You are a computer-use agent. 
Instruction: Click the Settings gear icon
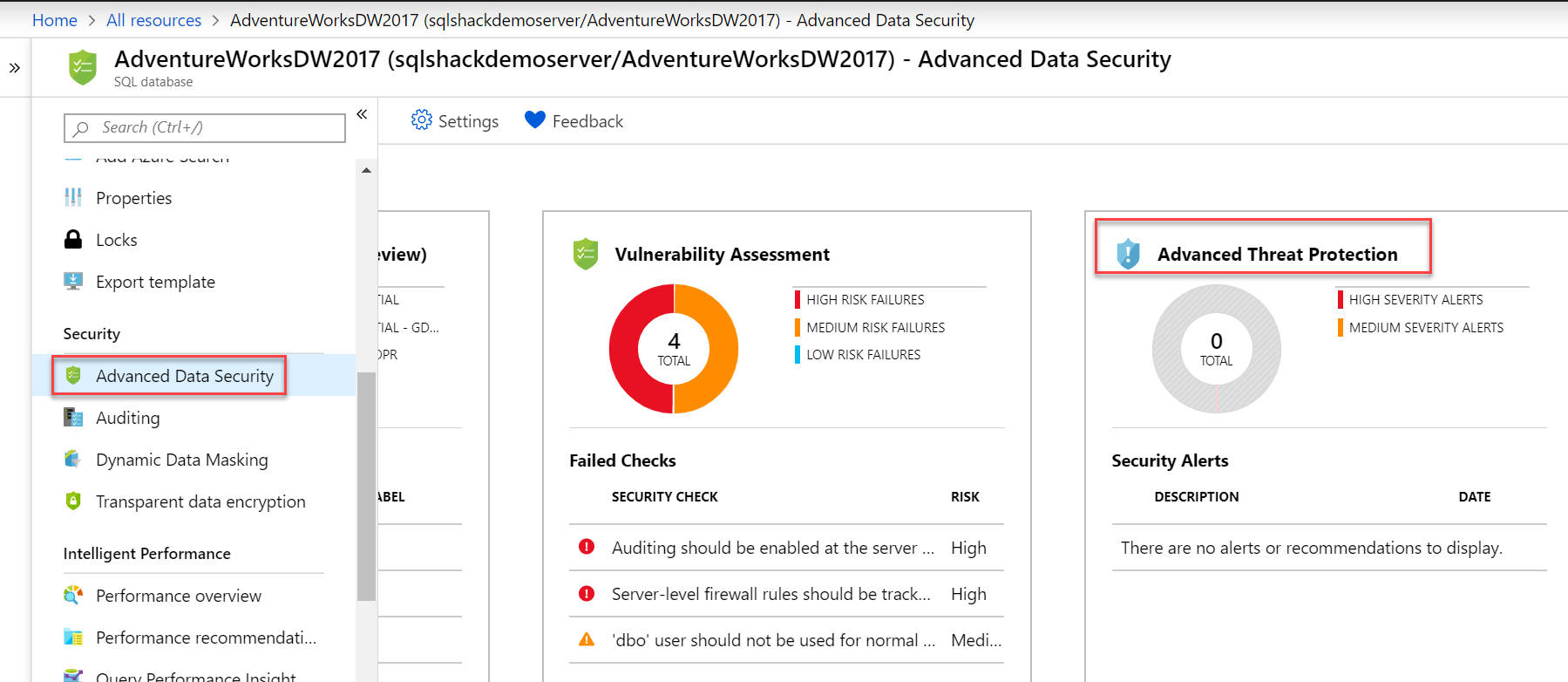pos(422,120)
